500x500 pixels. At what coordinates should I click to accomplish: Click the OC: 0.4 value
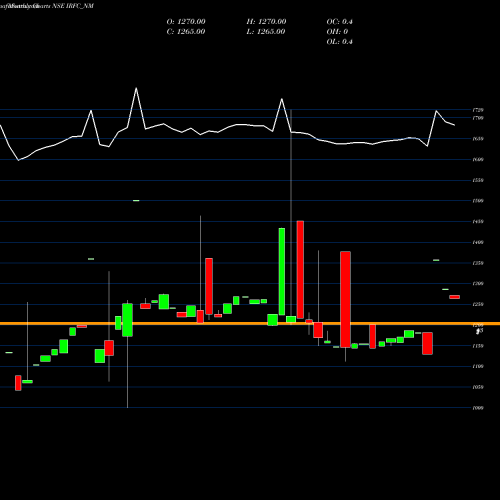click(x=339, y=22)
